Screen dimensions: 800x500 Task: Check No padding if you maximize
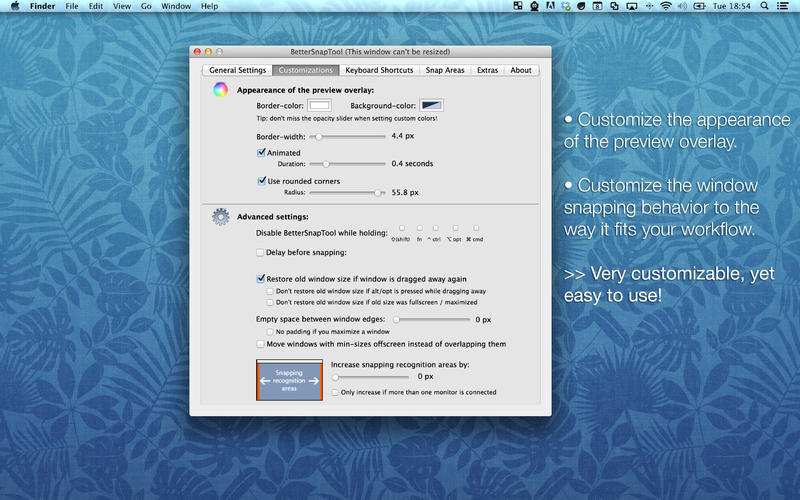pyautogui.click(x=270, y=332)
